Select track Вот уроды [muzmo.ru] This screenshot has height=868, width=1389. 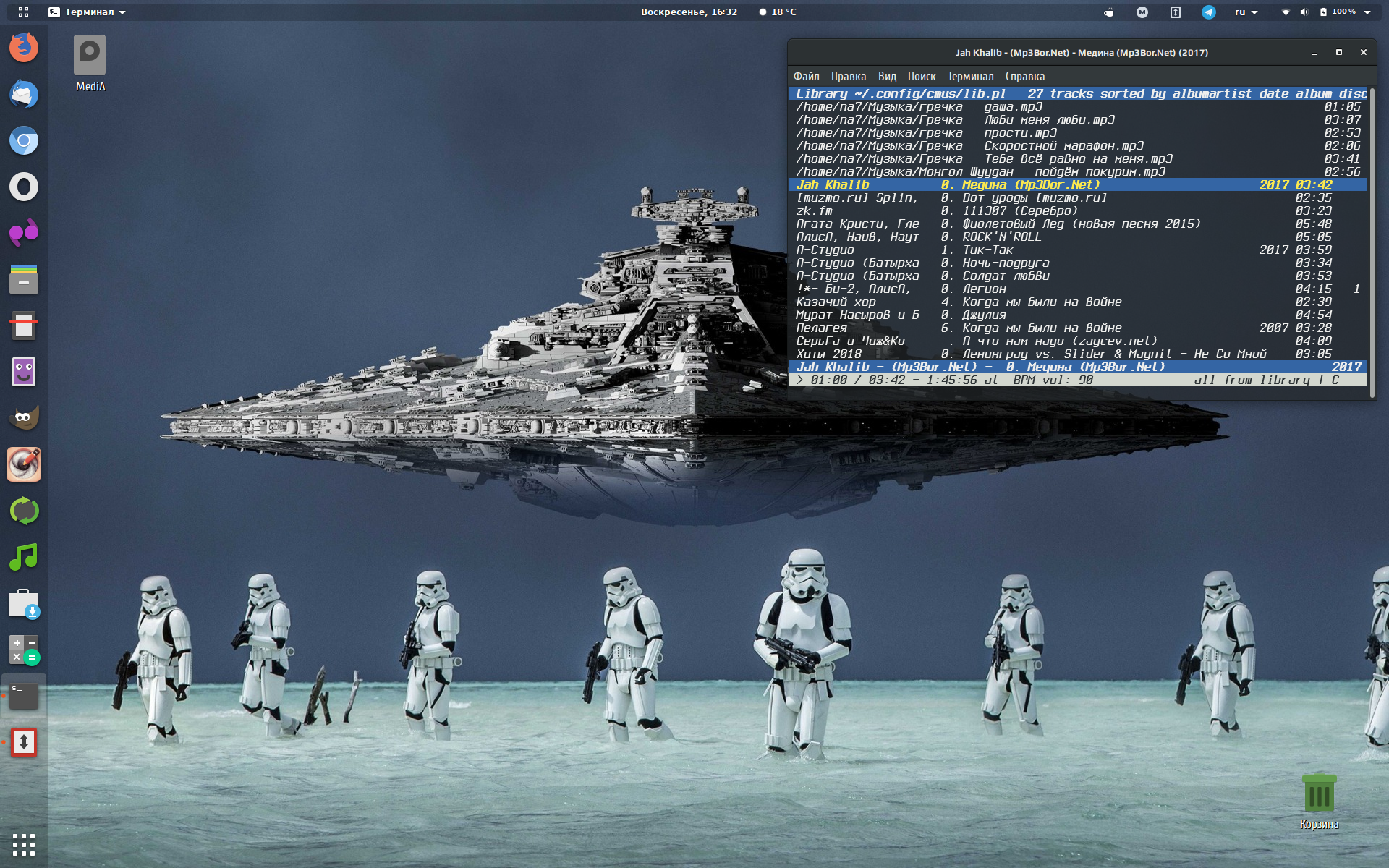[x=1078, y=197]
